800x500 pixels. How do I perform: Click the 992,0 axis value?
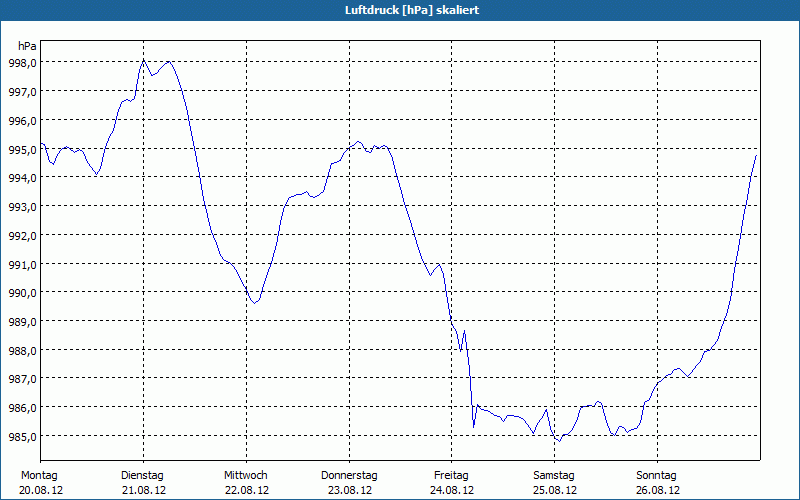pos(22,236)
